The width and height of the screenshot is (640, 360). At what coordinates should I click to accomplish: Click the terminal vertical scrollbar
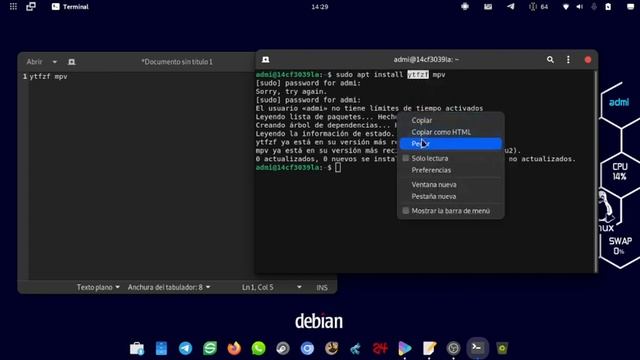pos(596,171)
